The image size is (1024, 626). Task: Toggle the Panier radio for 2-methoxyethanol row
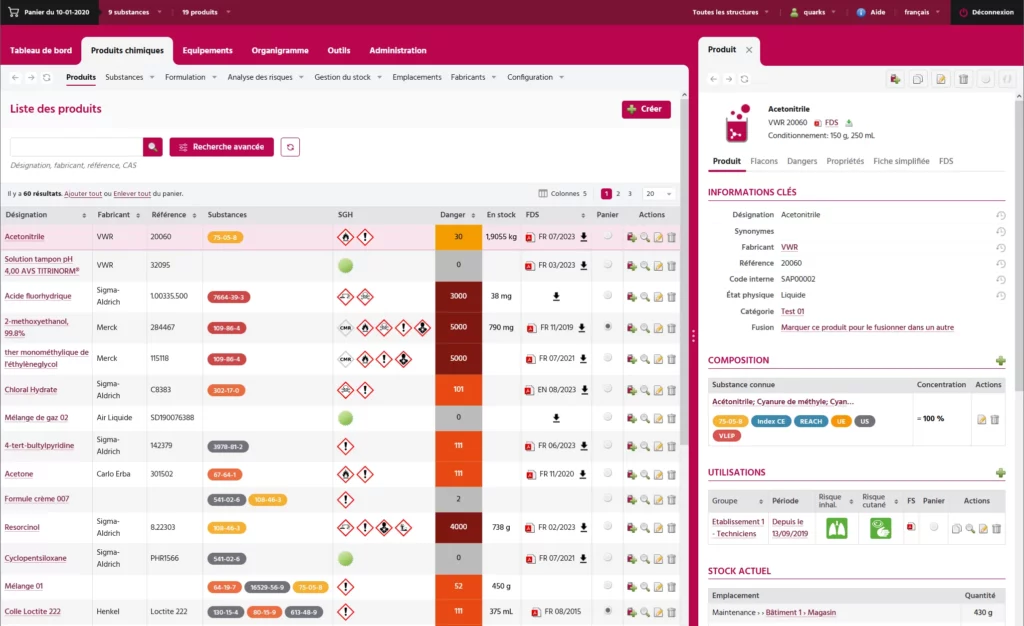click(608, 327)
